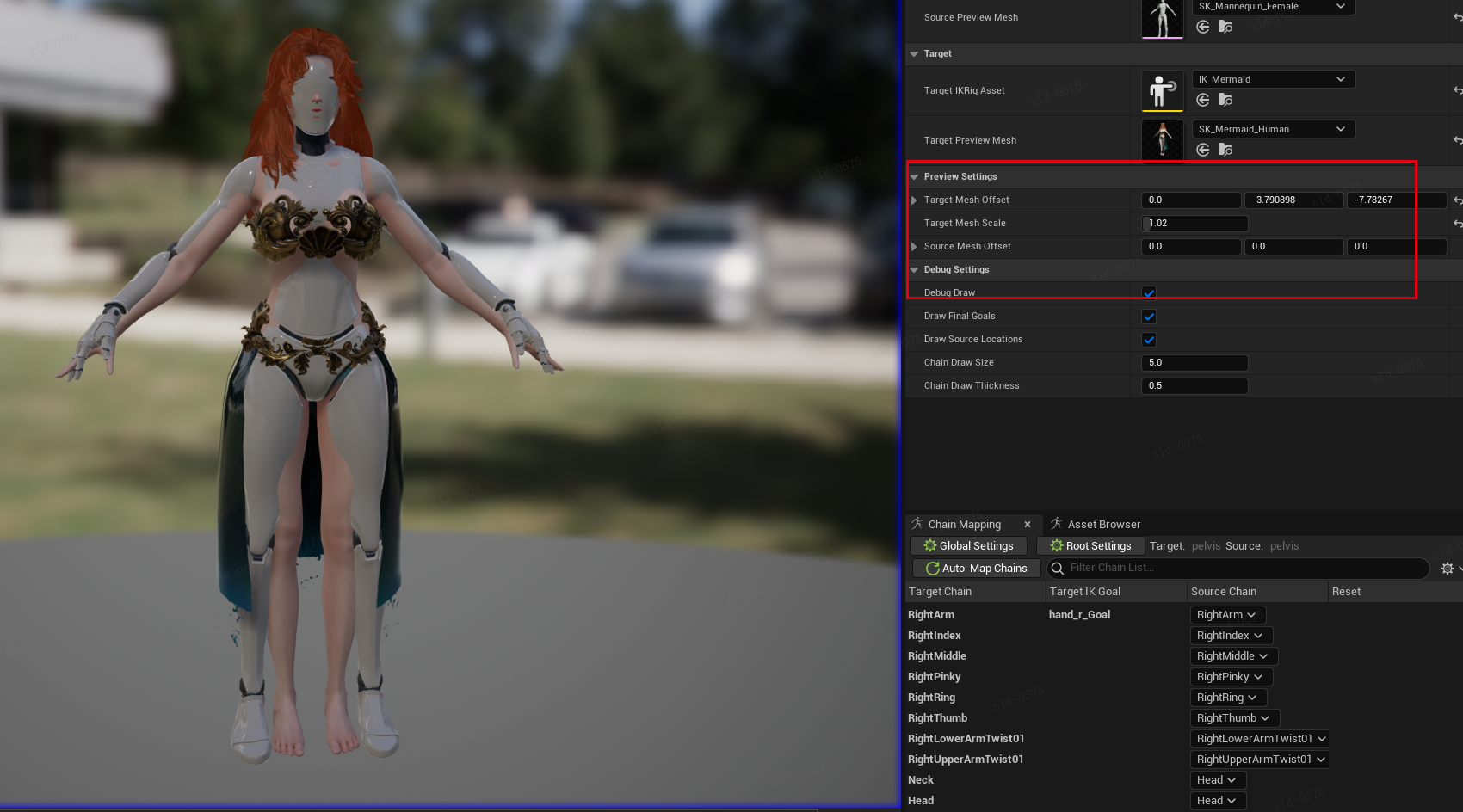Sort by Source Chain column header
This screenshot has height=812, width=1463.
point(1257,592)
